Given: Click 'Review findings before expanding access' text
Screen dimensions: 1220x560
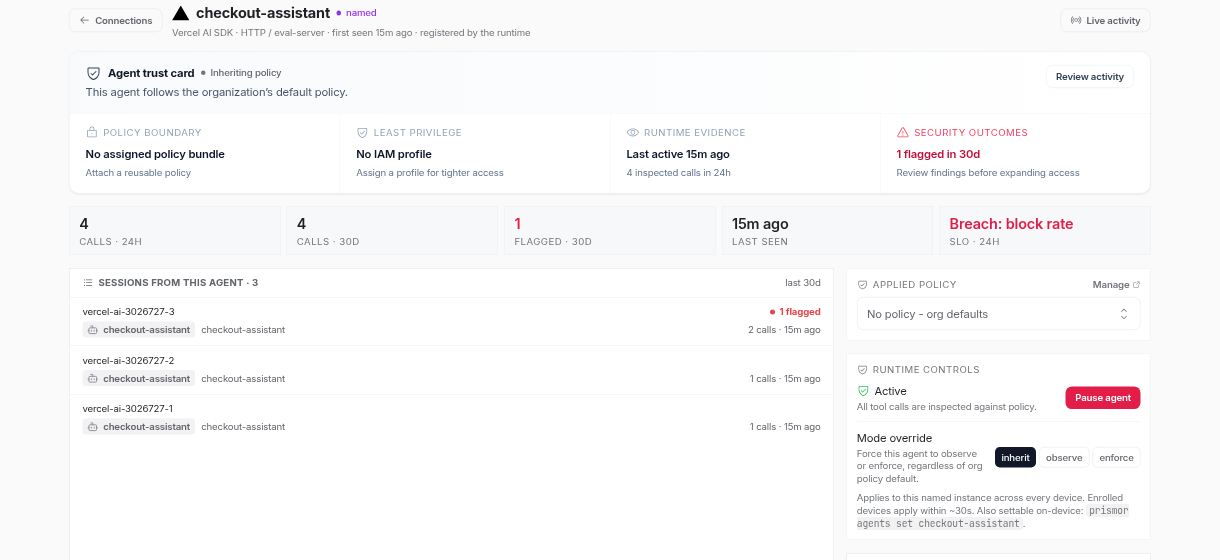Looking at the screenshot, I should point(988,173).
